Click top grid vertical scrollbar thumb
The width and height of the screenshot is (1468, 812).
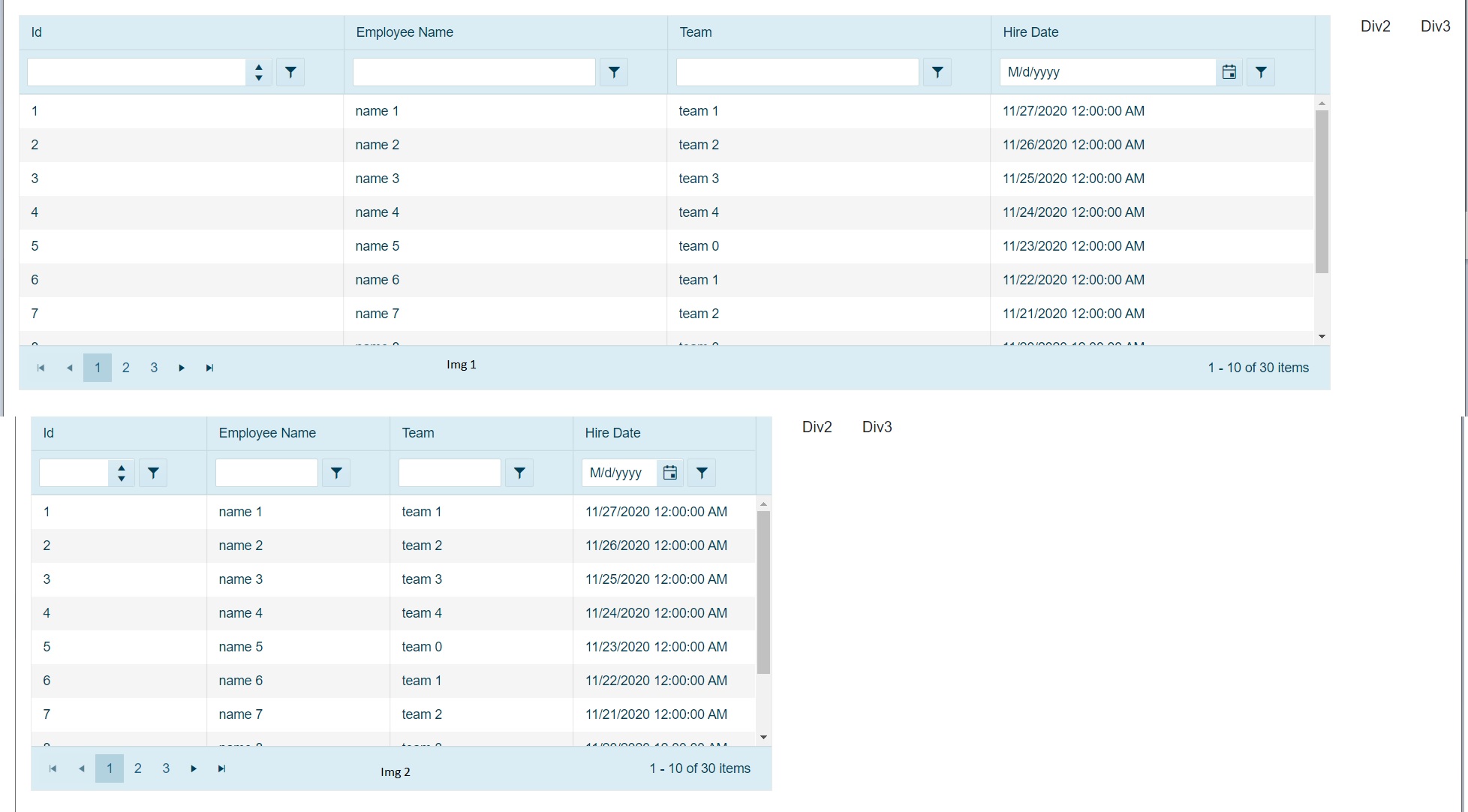click(x=1322, y=191)
